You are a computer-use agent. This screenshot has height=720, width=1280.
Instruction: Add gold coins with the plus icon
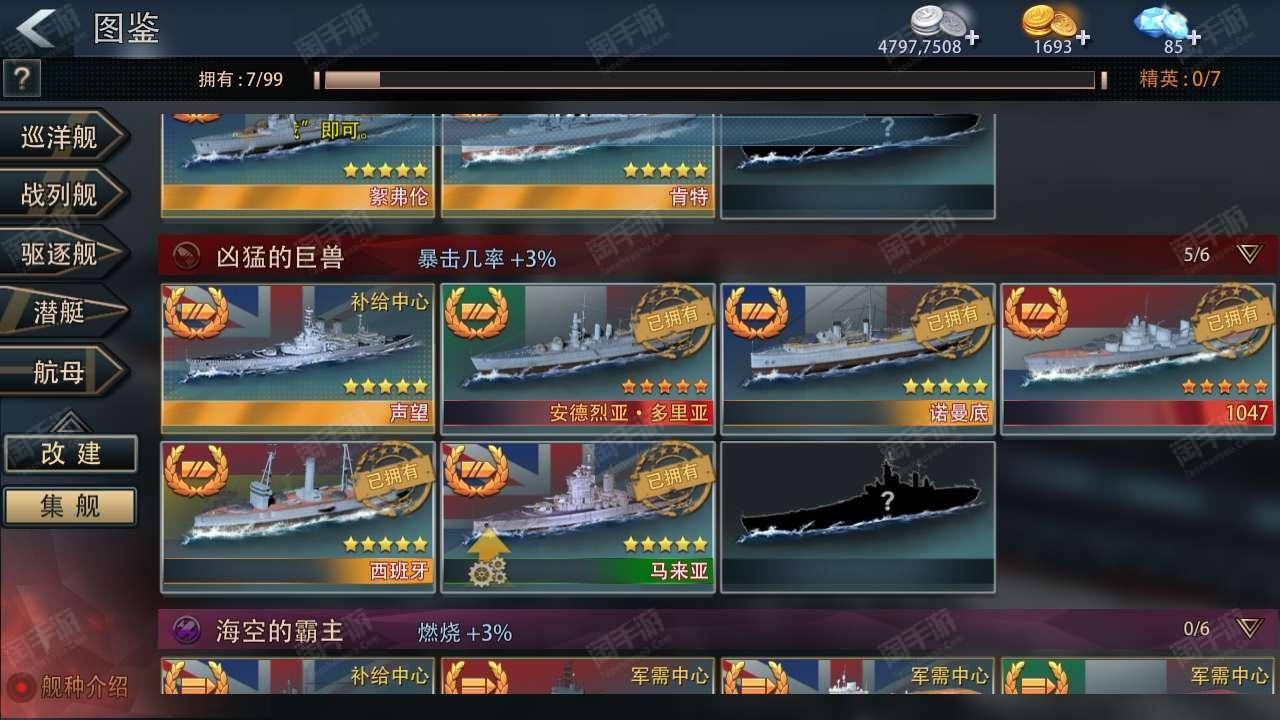click(1083, 40)
